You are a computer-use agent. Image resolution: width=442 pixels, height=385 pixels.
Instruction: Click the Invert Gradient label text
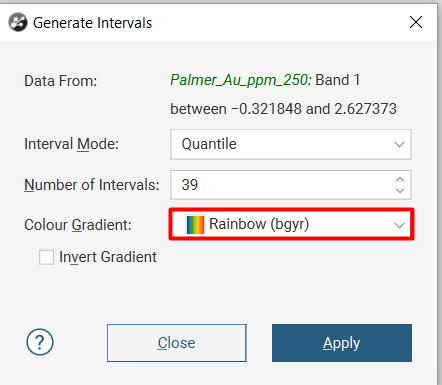pyautogui.click(x=108, y=257)
